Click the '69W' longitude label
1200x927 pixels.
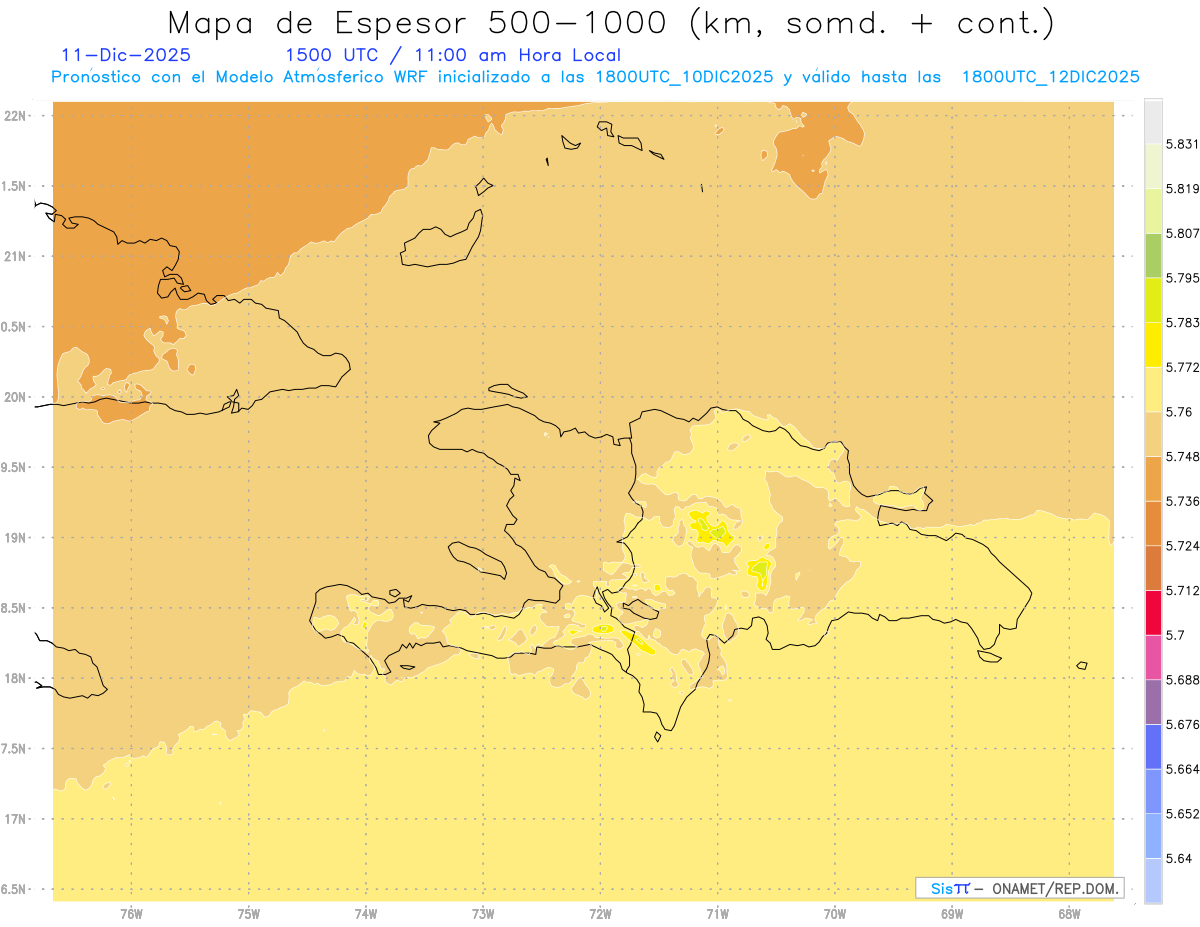[x=952, y=913]
